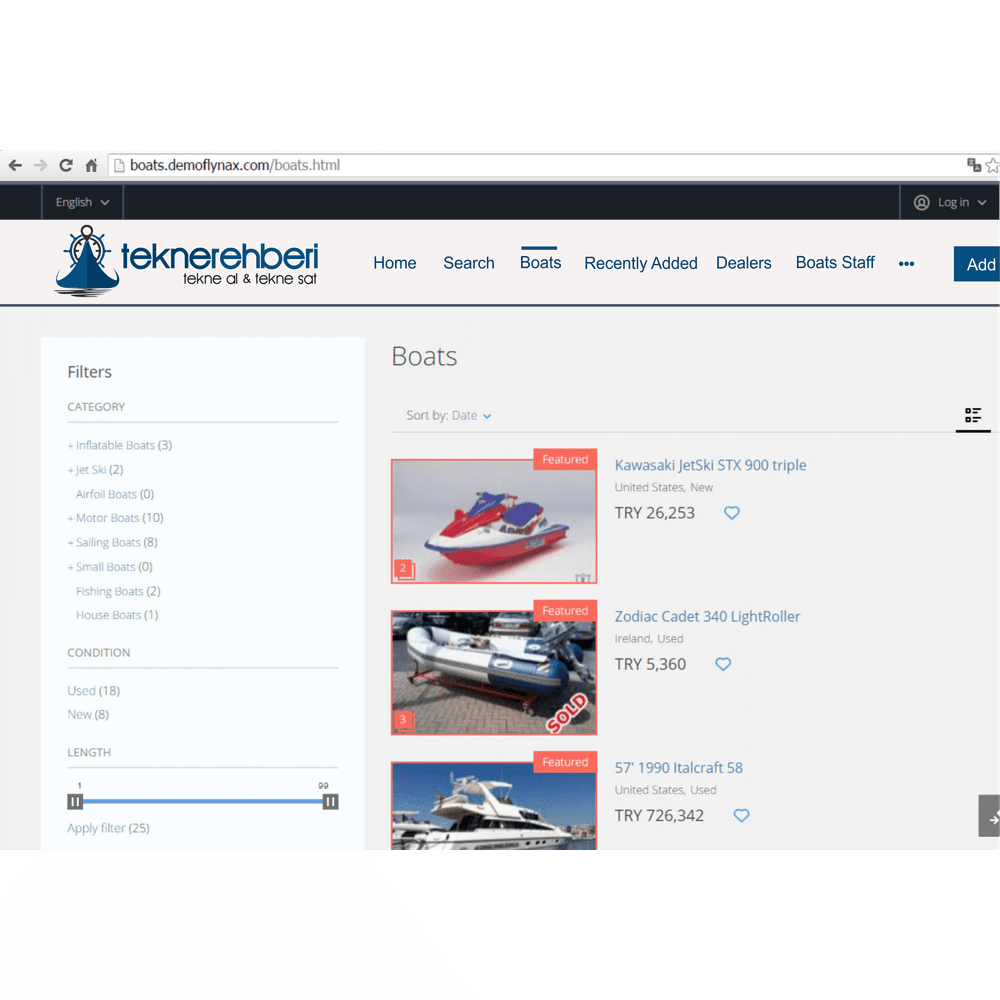Click the translate page icon in address bar
Screen dimensions: 1000x1000
(x=973, y=165)
